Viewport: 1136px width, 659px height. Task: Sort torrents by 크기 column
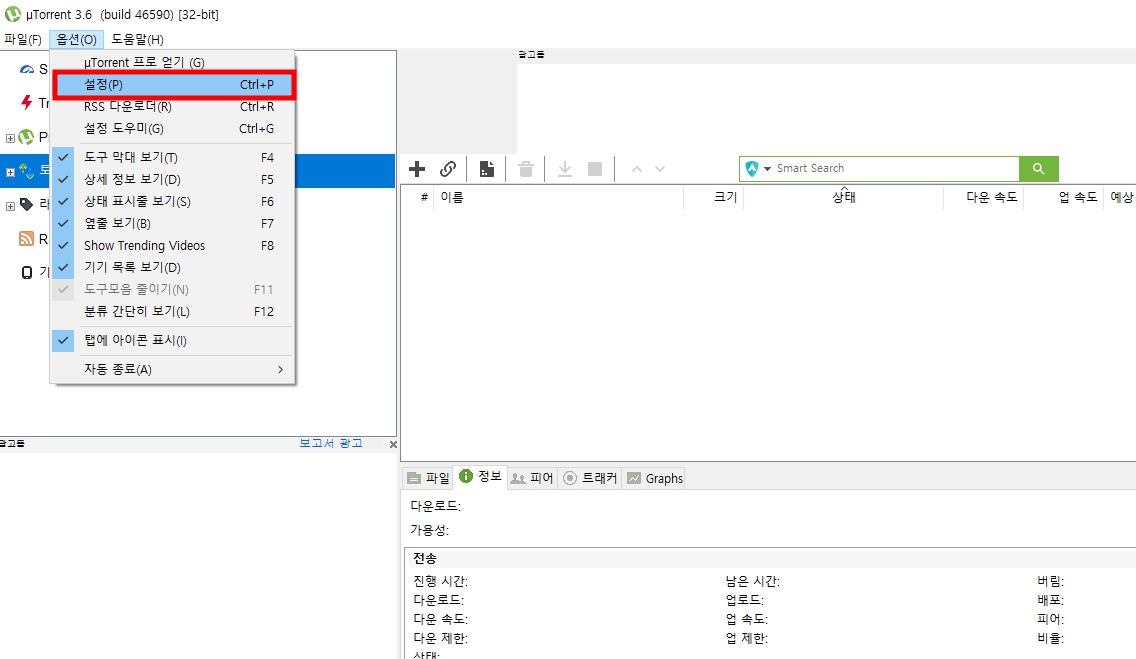(714, 197)
